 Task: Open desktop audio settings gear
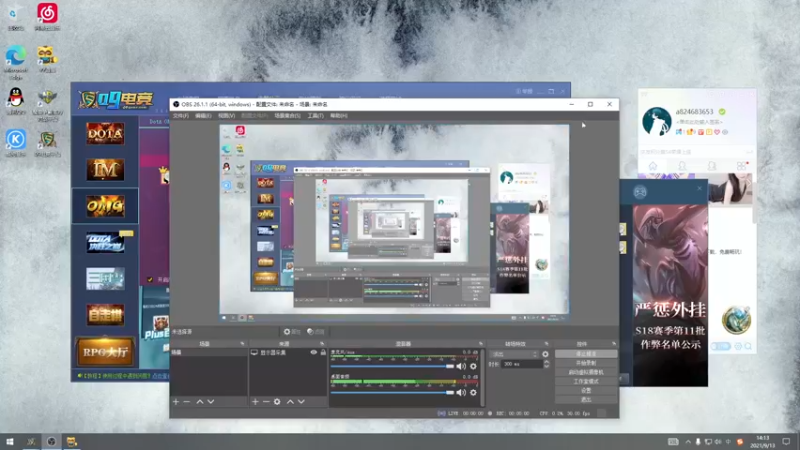point(473,392)
